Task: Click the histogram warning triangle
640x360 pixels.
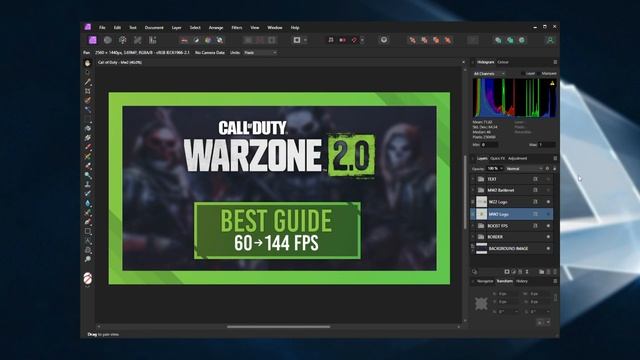Action: pos(552,83)
